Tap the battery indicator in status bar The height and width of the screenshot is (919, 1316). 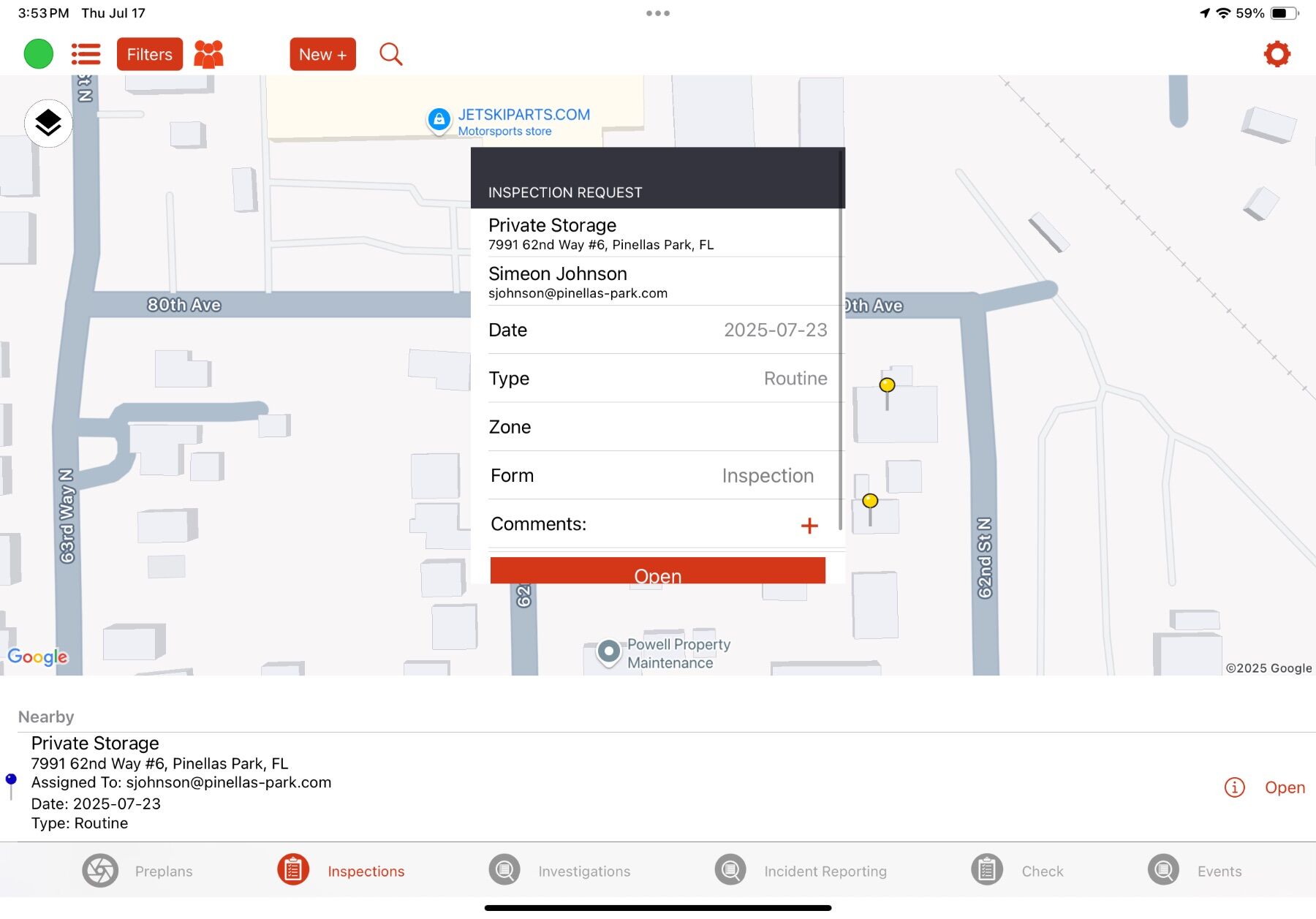[x=1285, y=13]
